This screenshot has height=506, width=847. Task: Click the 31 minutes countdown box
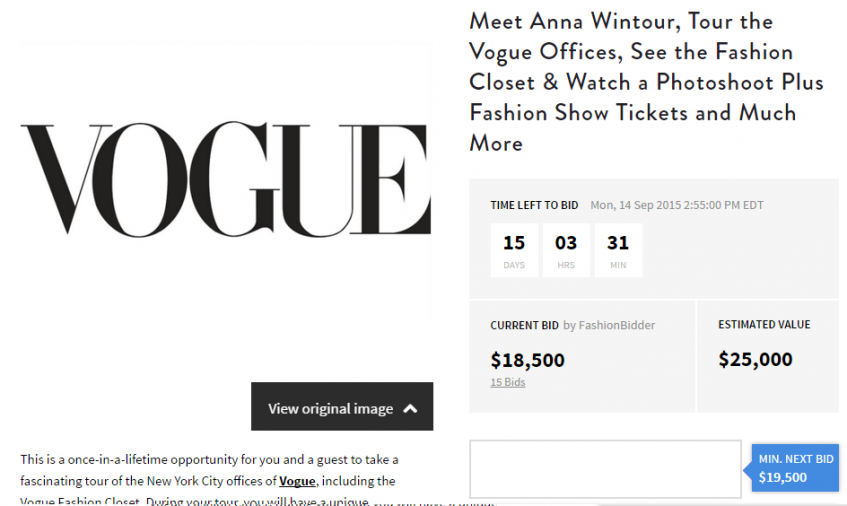[x=618, y=249]
